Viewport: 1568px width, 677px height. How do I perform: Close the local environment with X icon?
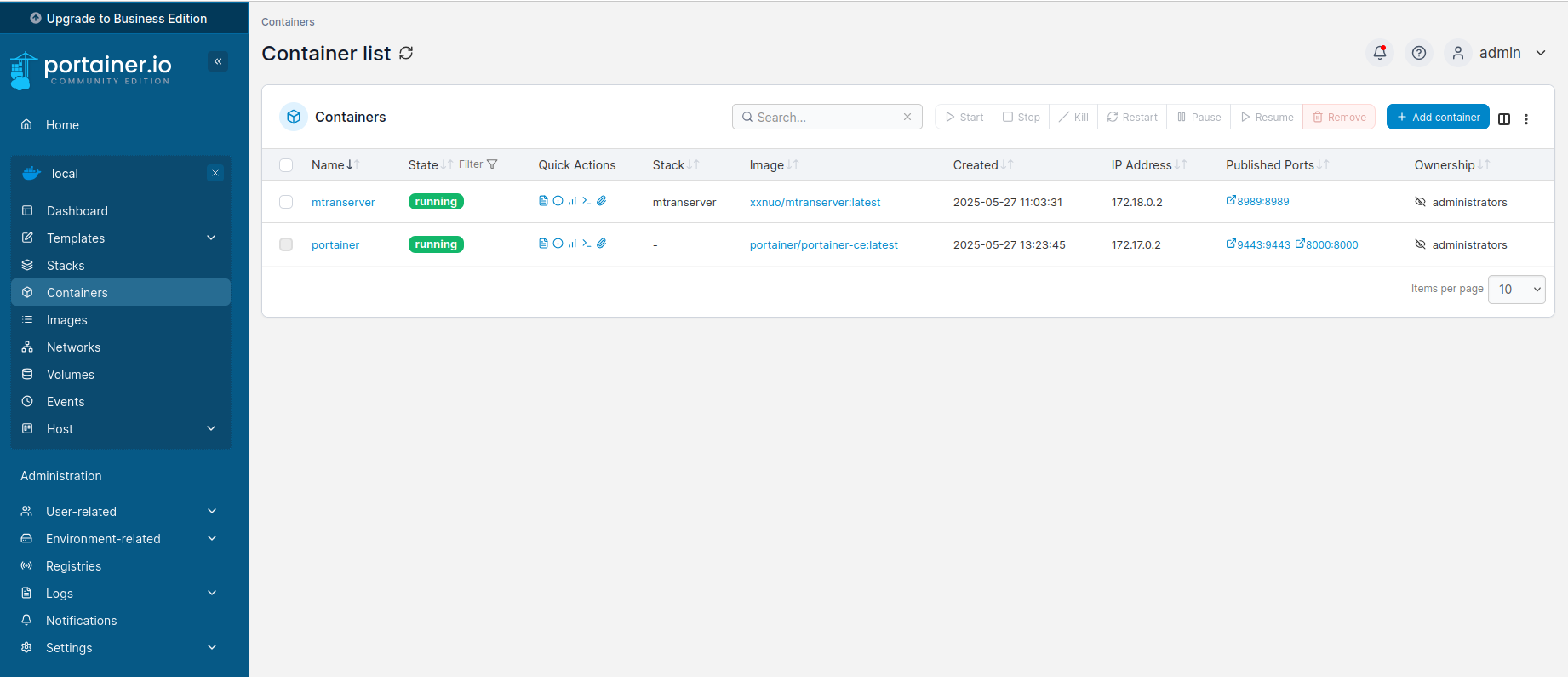(x=215, y=173)
